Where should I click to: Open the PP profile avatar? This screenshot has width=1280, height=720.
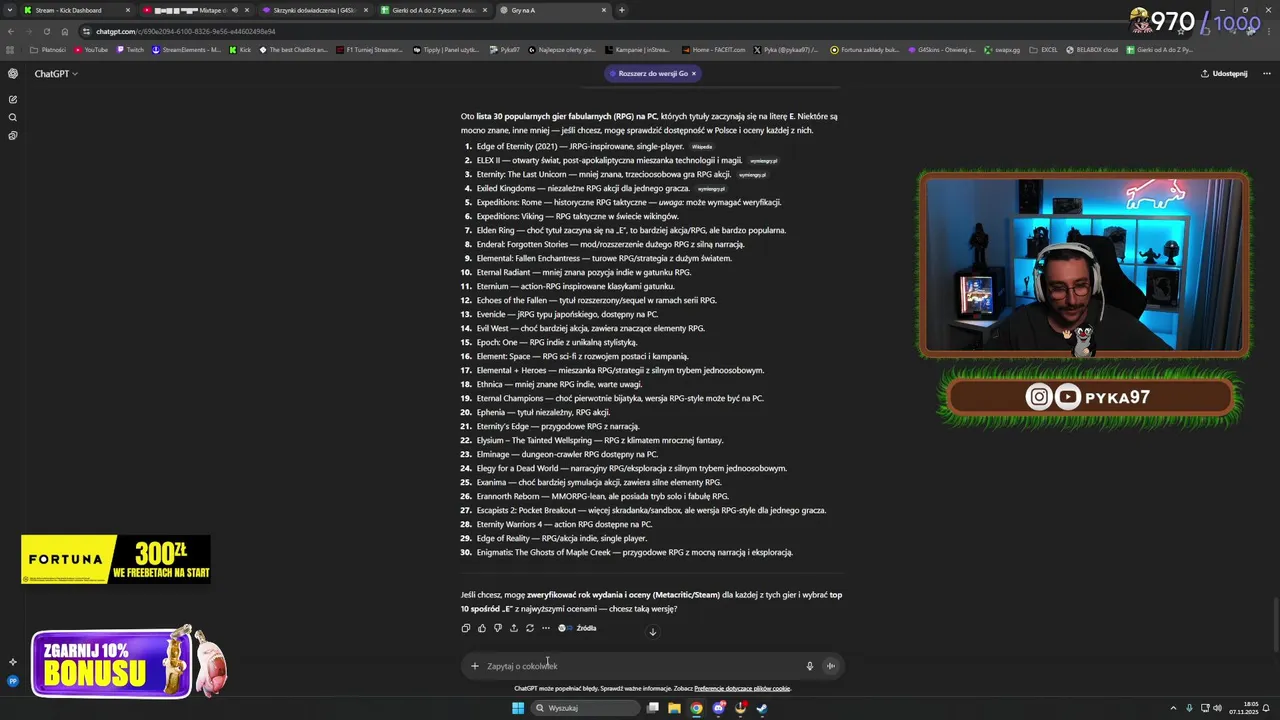13,681
